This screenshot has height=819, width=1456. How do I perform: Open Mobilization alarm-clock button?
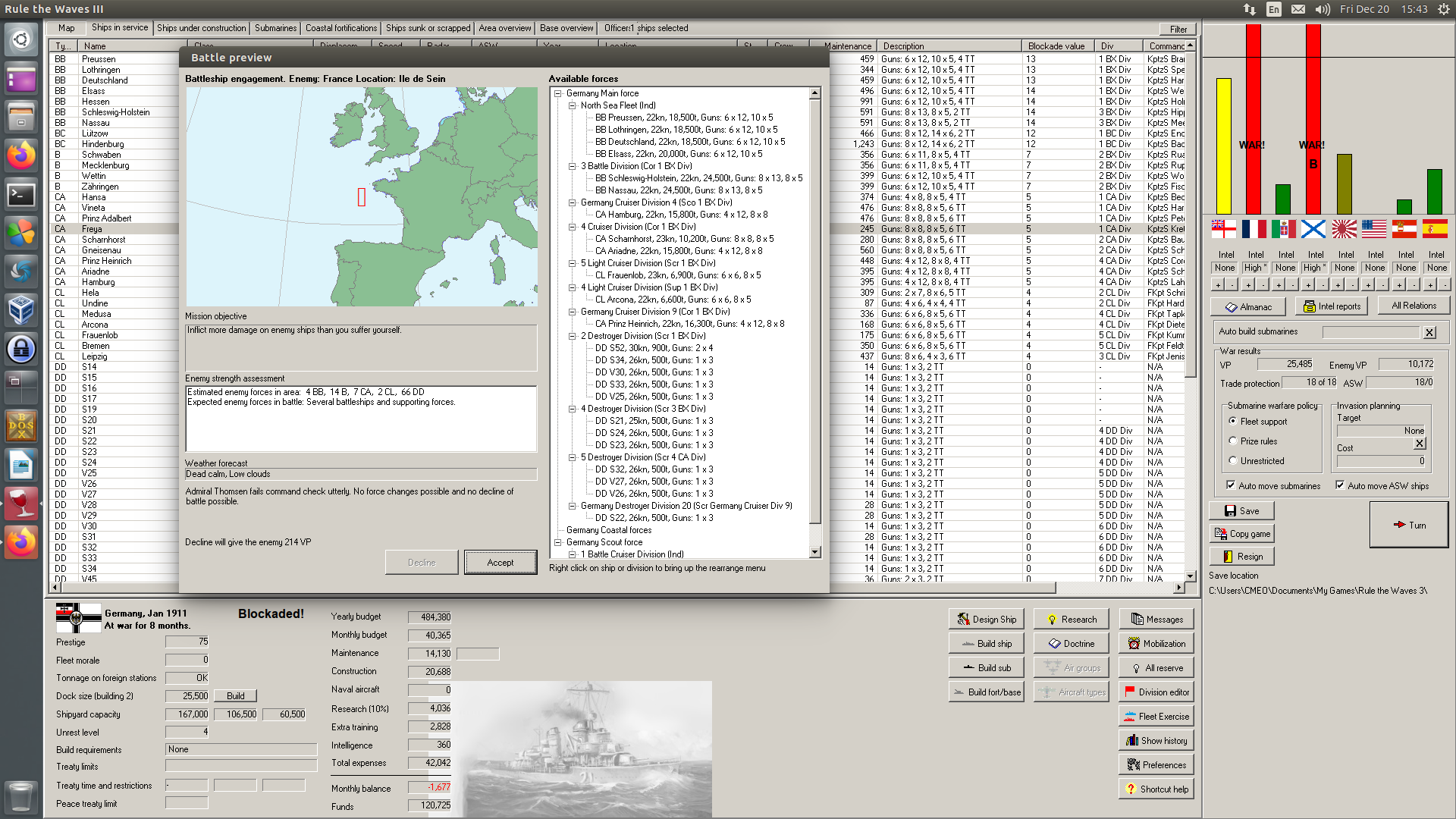(x=1156, y=643)
